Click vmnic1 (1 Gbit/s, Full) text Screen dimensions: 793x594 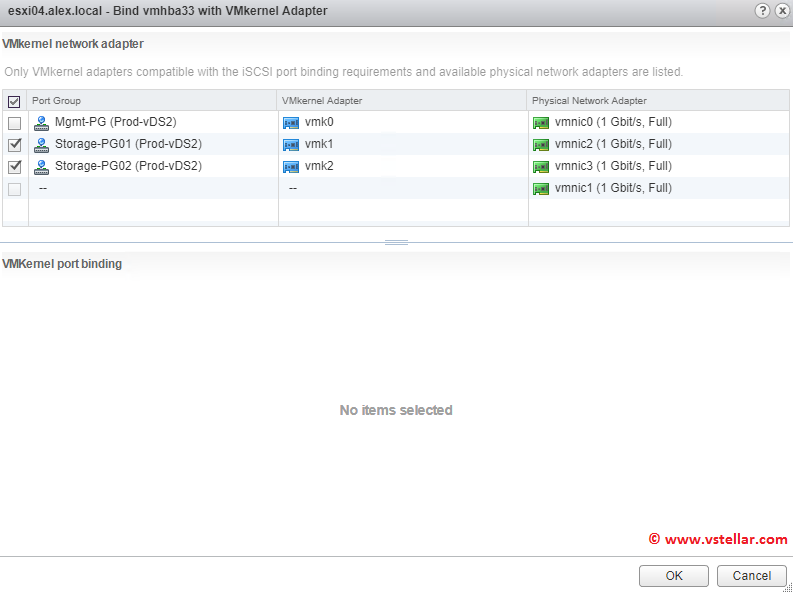click(x=613, y=188)
